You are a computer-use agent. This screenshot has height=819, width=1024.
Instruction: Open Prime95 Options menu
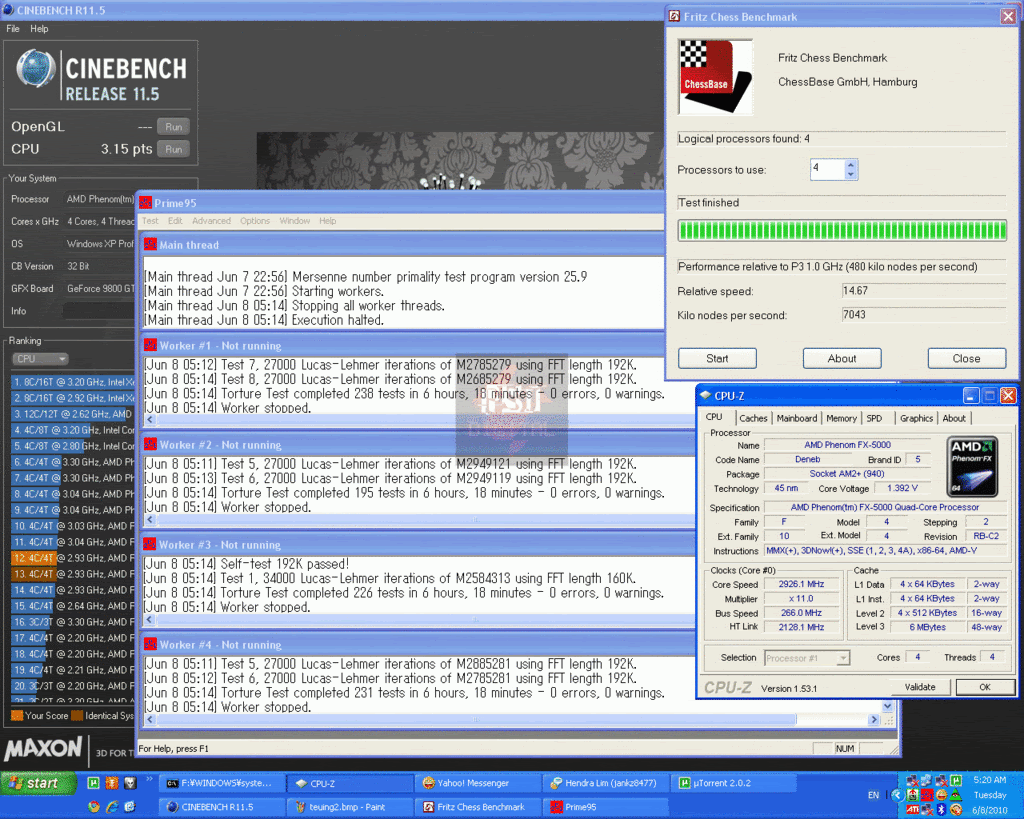click(x=255, y=221)
